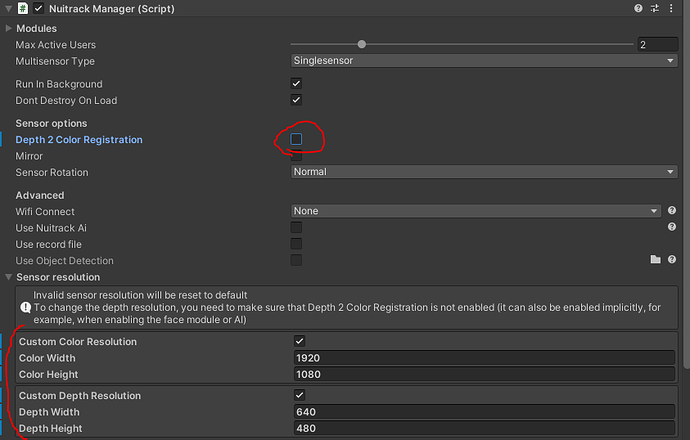Click the Color Width field showing 1920
Screen dimensions: 690x440
point(484,358)
